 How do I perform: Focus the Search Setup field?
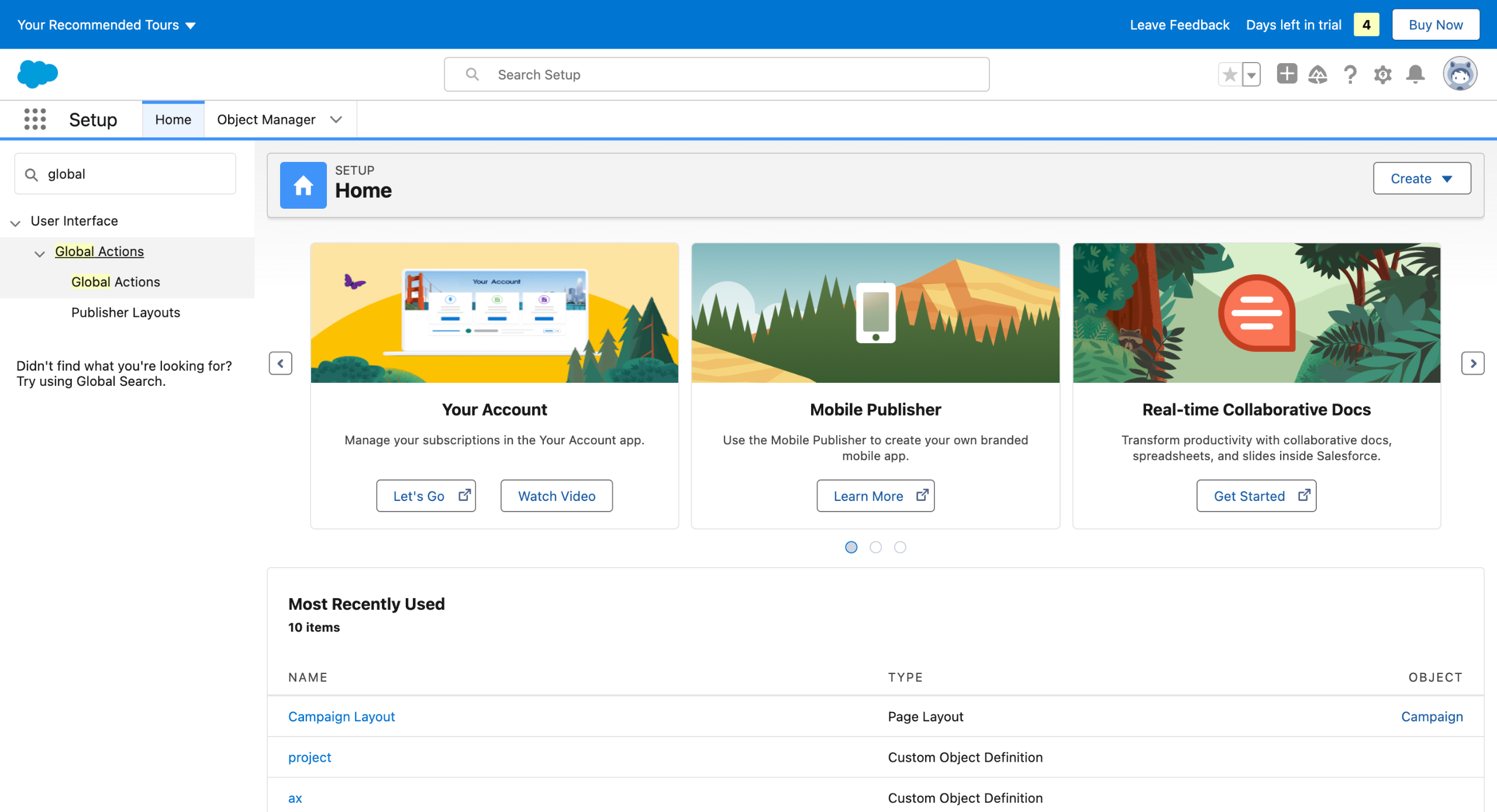[716, 74]
